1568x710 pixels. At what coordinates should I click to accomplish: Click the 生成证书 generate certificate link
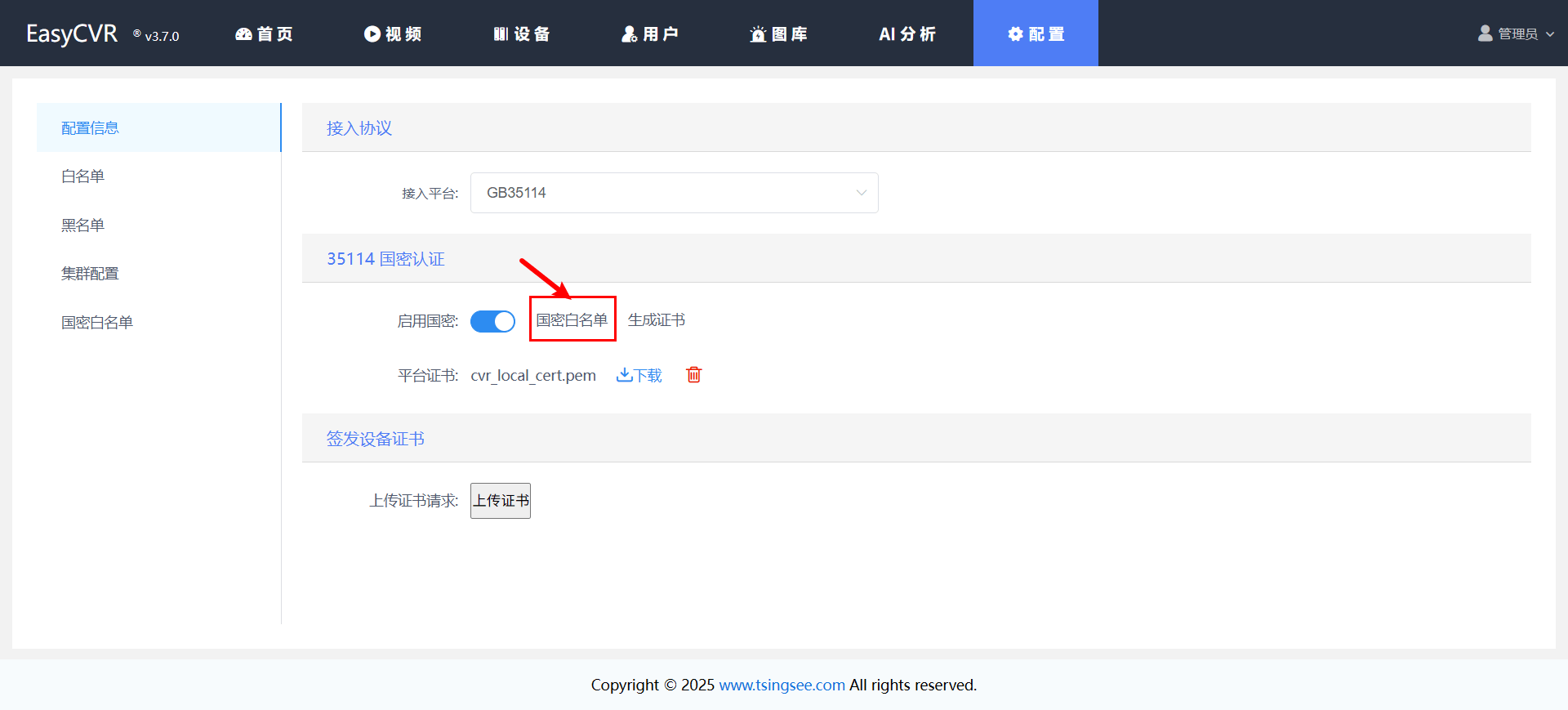click(x=656, y=320)
